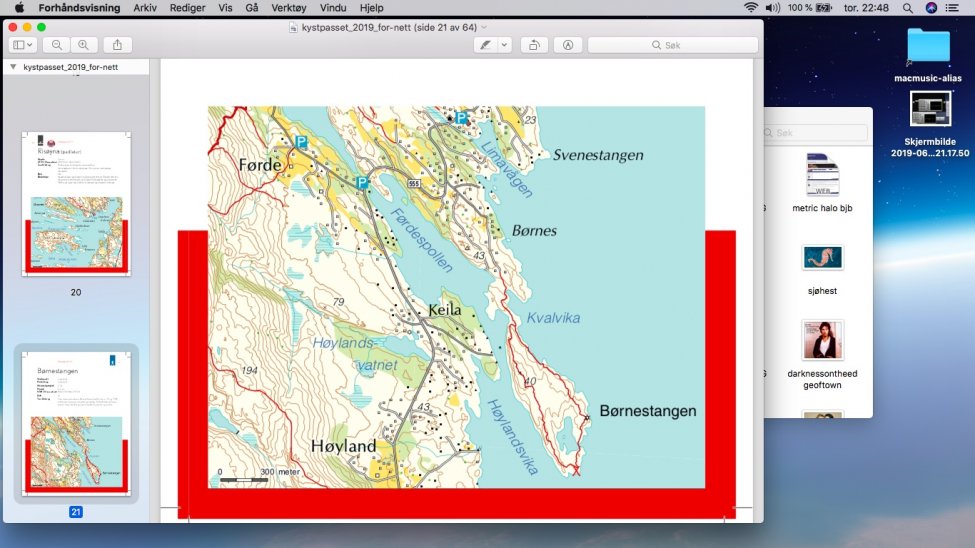Click the Svenestangen label on the map
Viewport: 975px width, 548px height.
point(598,155)
